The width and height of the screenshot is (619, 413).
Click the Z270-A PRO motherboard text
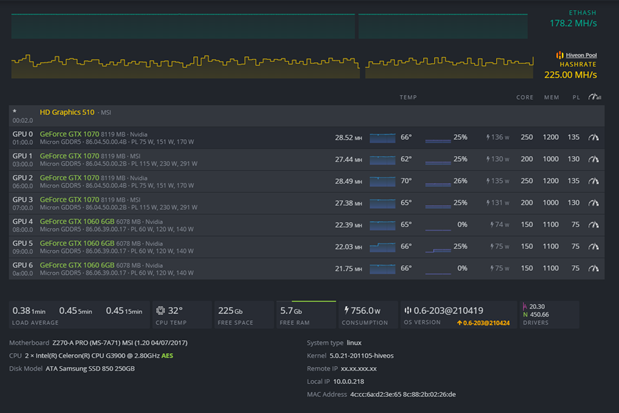(x=120, y=343)
